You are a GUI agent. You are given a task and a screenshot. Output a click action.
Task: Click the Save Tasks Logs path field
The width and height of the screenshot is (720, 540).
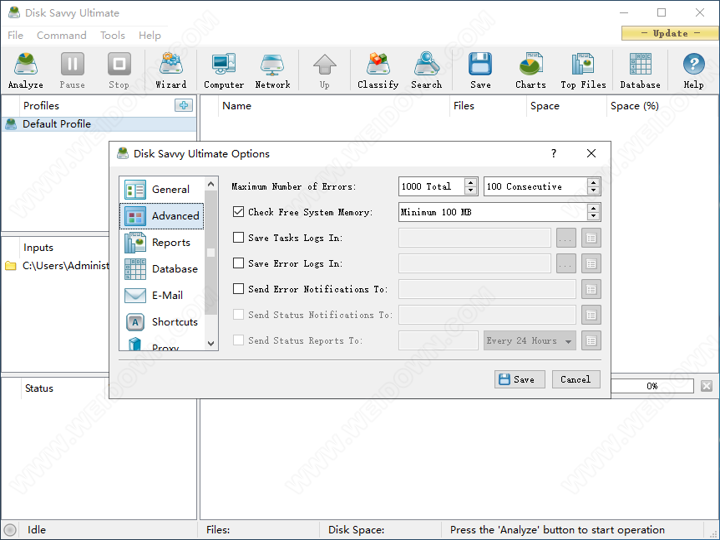[x=474, y=238]
